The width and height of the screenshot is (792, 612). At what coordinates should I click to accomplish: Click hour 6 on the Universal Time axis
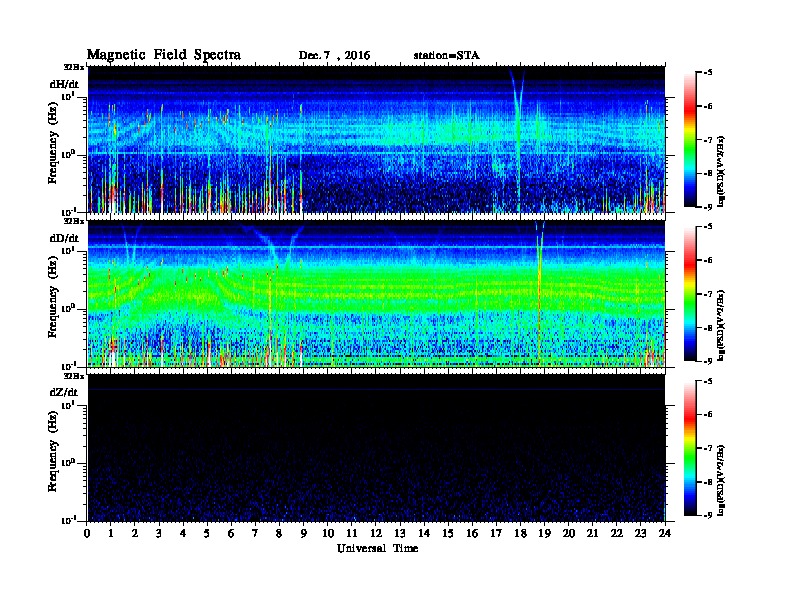coord(231,533)
